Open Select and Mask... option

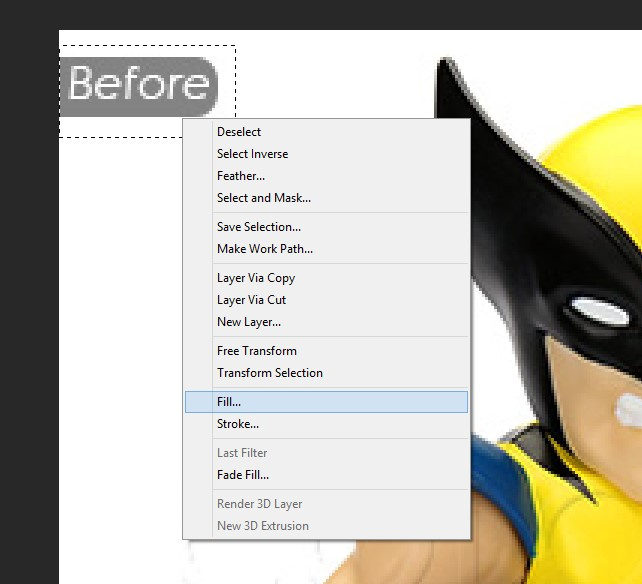[x=264, y=198]
